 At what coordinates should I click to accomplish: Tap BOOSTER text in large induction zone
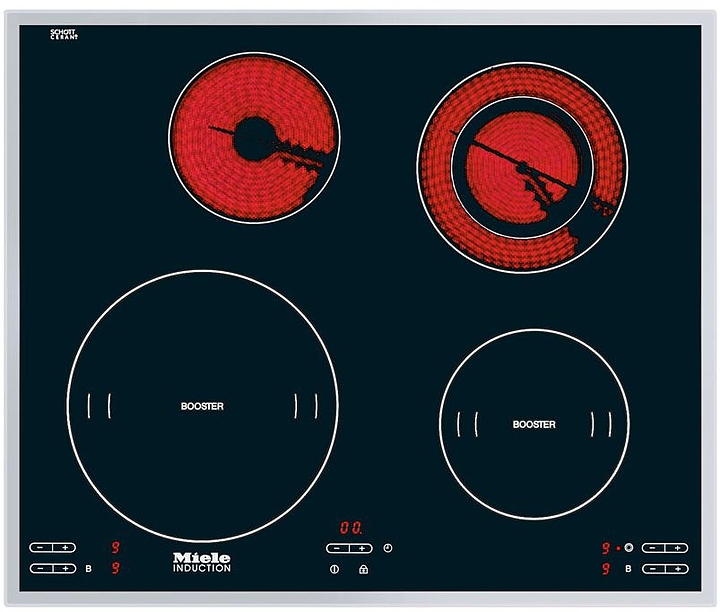(x=202, y=406)
